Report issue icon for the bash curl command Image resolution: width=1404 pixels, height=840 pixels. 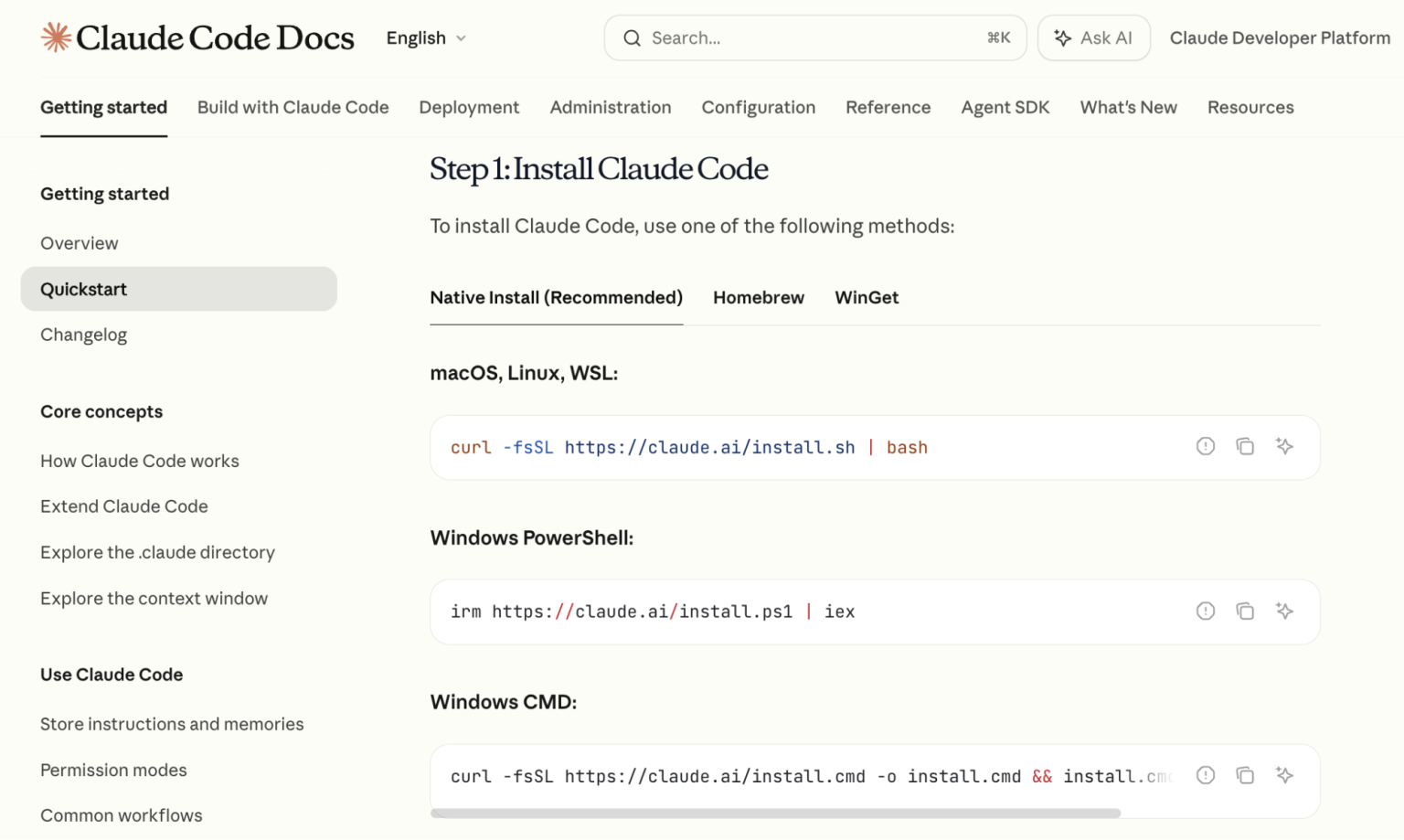(1206, 447)
